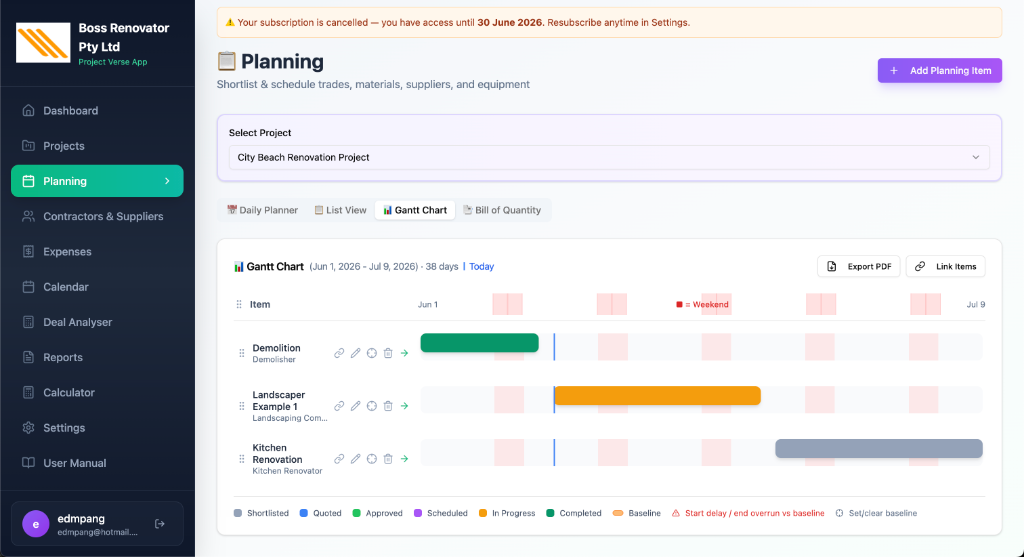Set baseline for Demolition row
This screenshot has width=1024, height=557.
372,353
